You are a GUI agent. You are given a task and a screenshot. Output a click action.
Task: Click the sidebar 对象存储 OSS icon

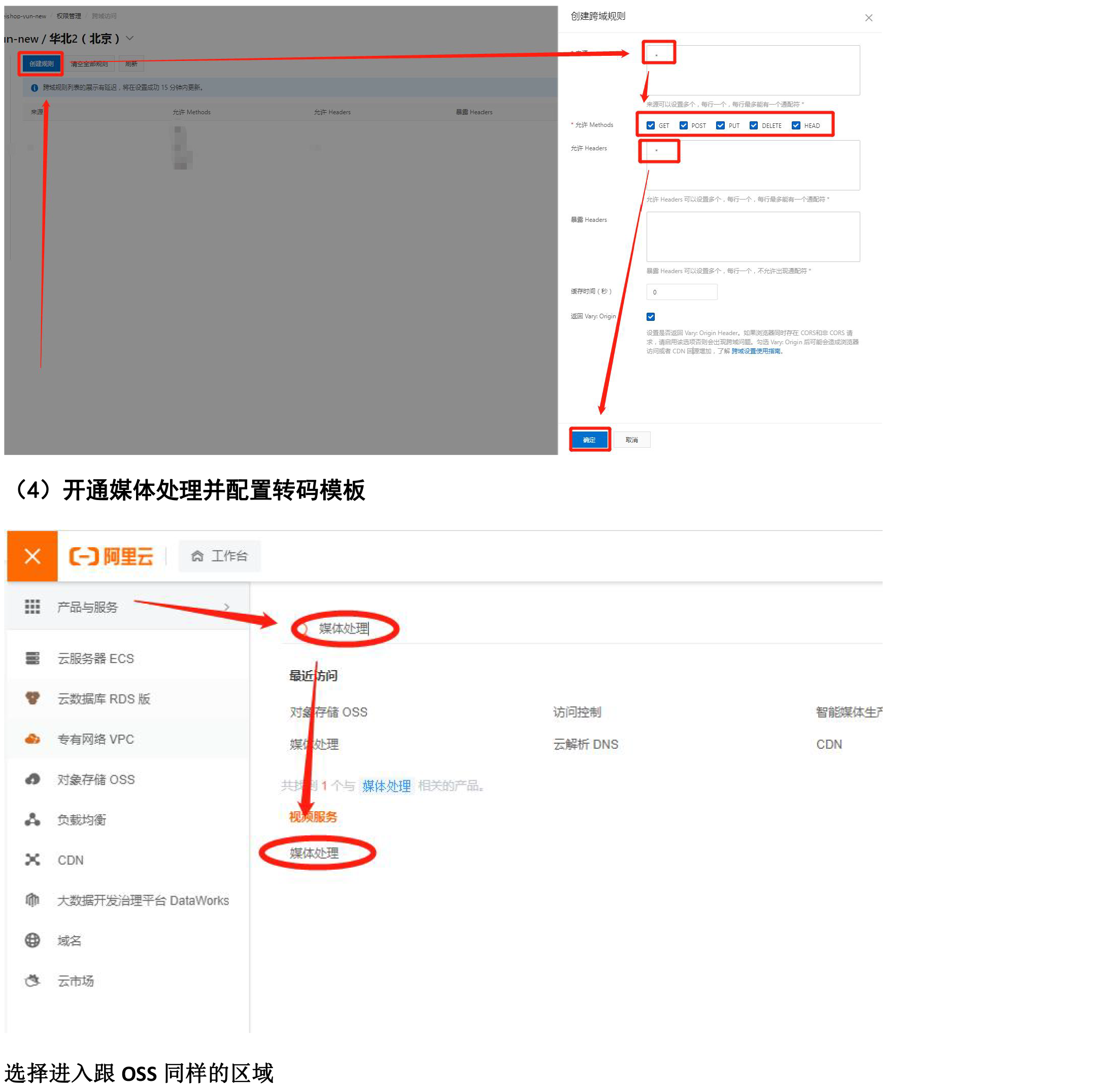pyautogui.click(x=32, y=779)
